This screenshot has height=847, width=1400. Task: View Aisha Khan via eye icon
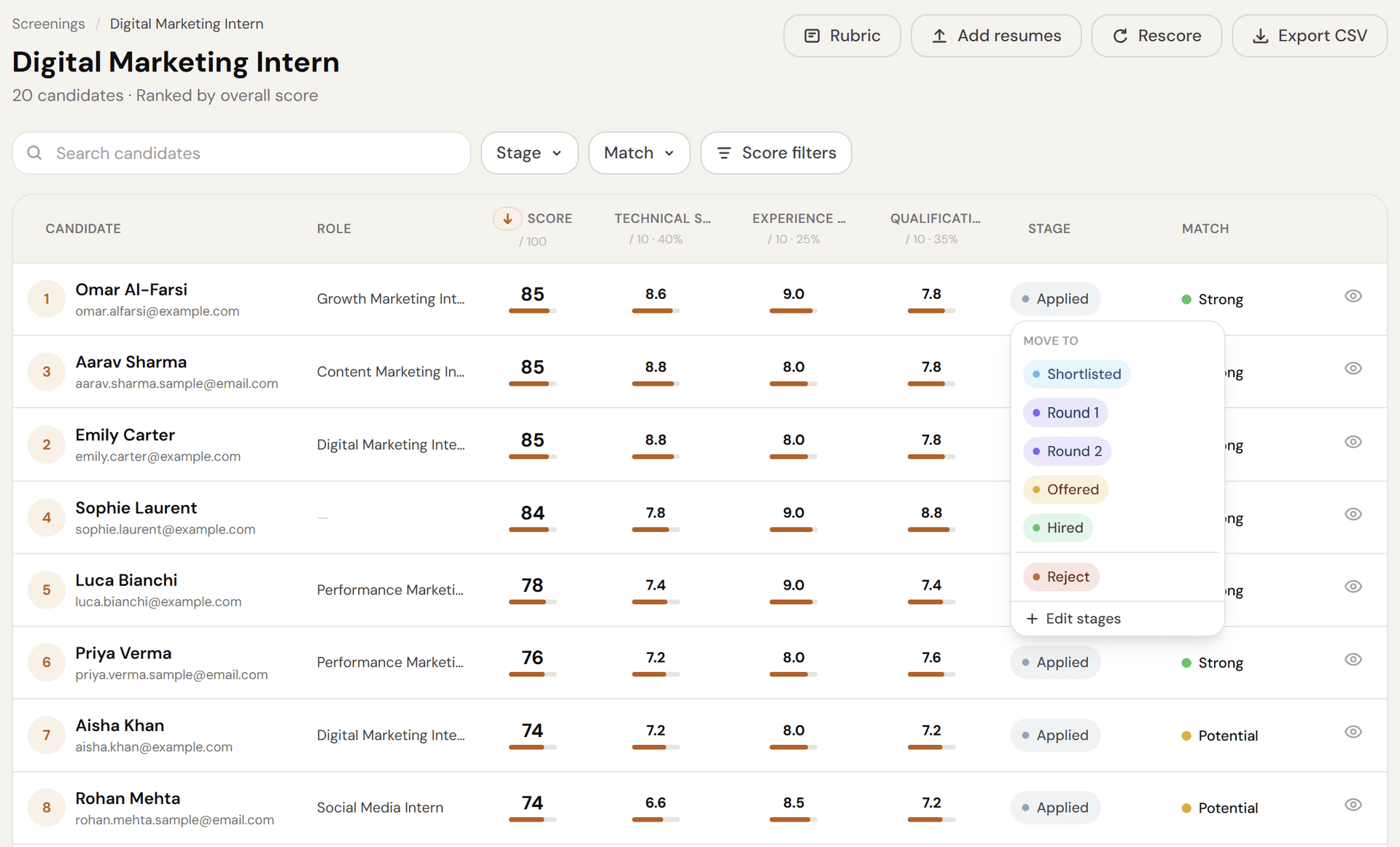(1353, 732)
